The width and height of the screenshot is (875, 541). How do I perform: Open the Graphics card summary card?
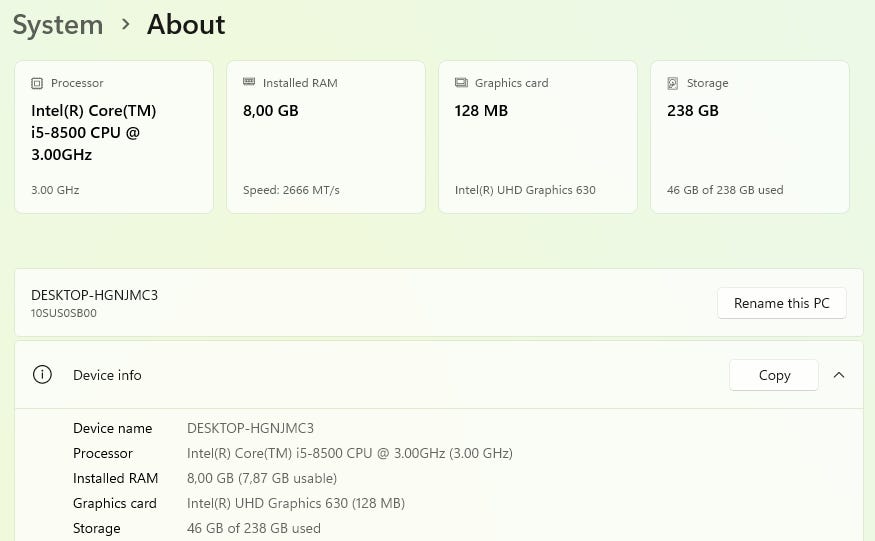coord(538,137)
